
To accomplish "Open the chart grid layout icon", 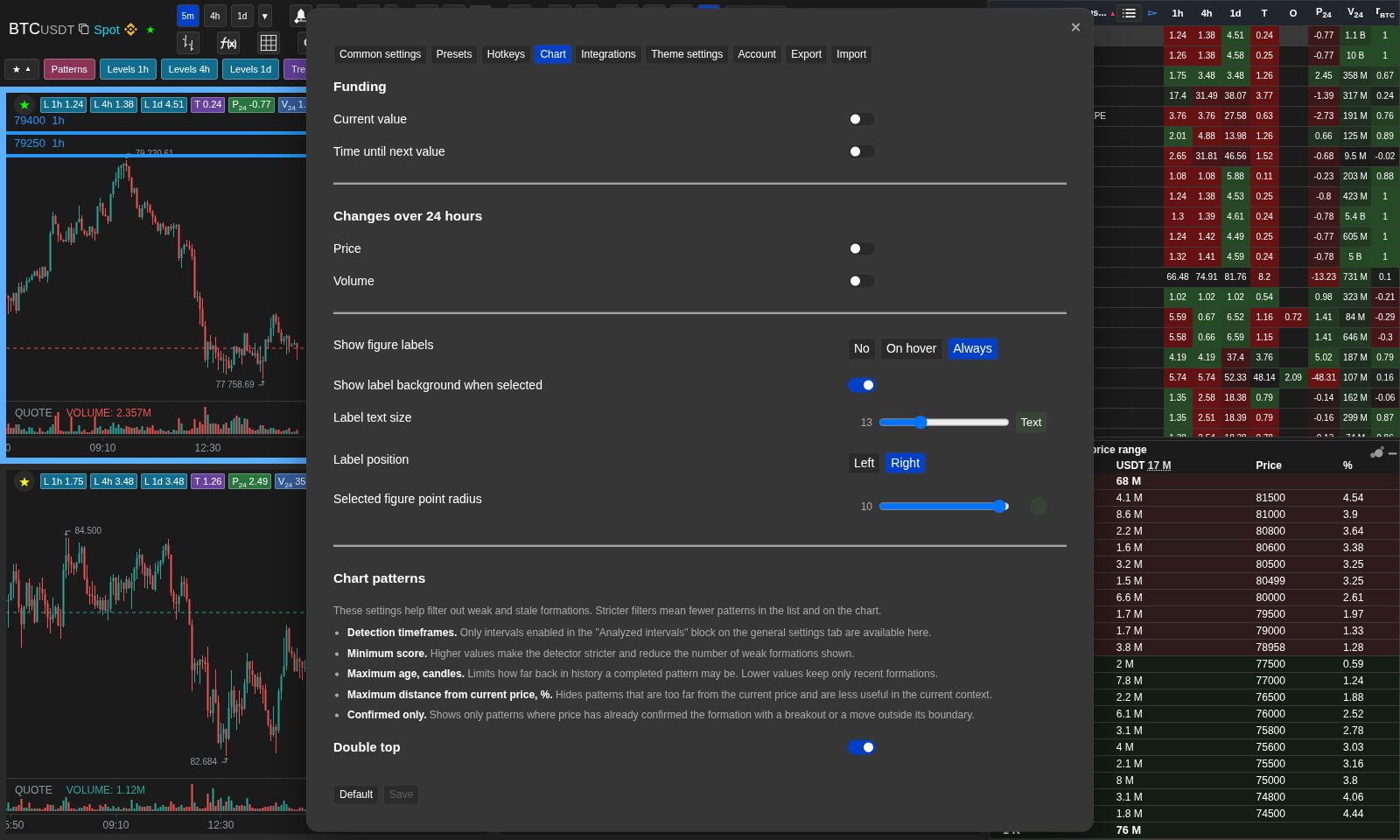I will [x=269, y=43].
